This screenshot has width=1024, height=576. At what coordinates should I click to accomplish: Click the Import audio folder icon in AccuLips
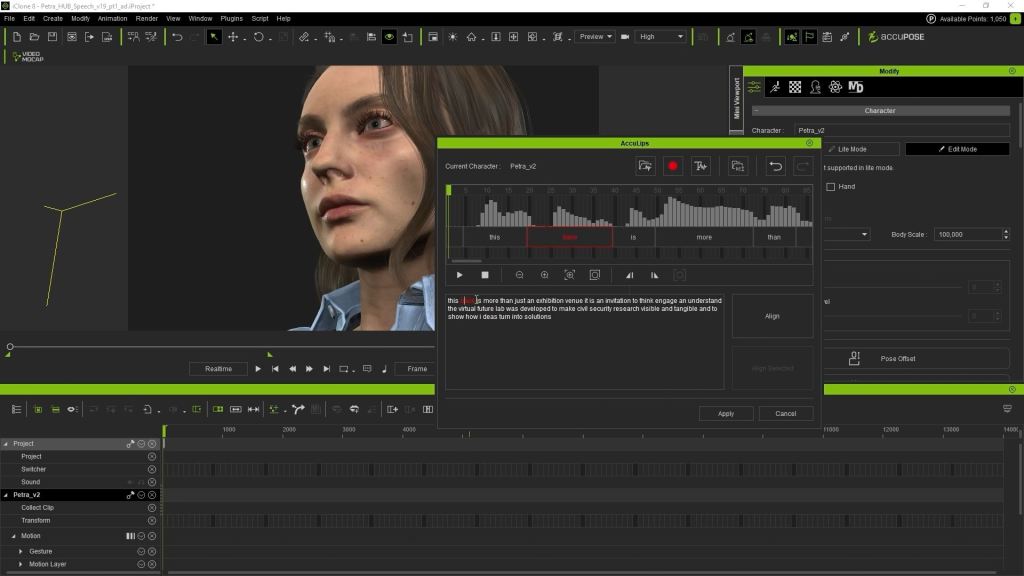point(645,167)
